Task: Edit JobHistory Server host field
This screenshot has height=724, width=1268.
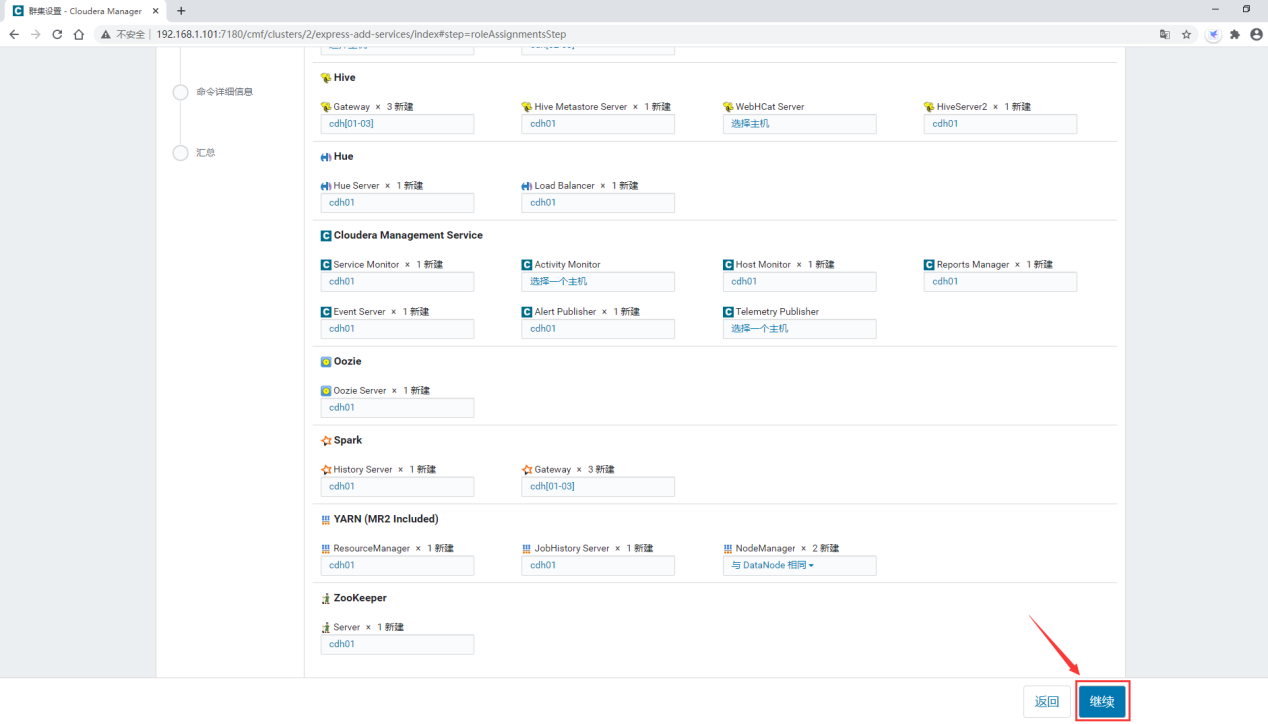Action: (598, 566)
